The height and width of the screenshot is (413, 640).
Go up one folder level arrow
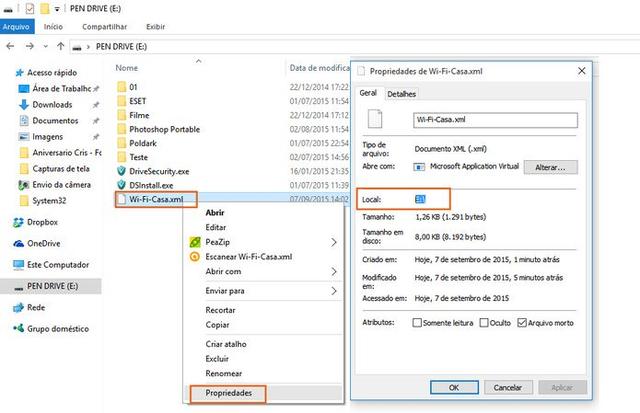(61, 46)
